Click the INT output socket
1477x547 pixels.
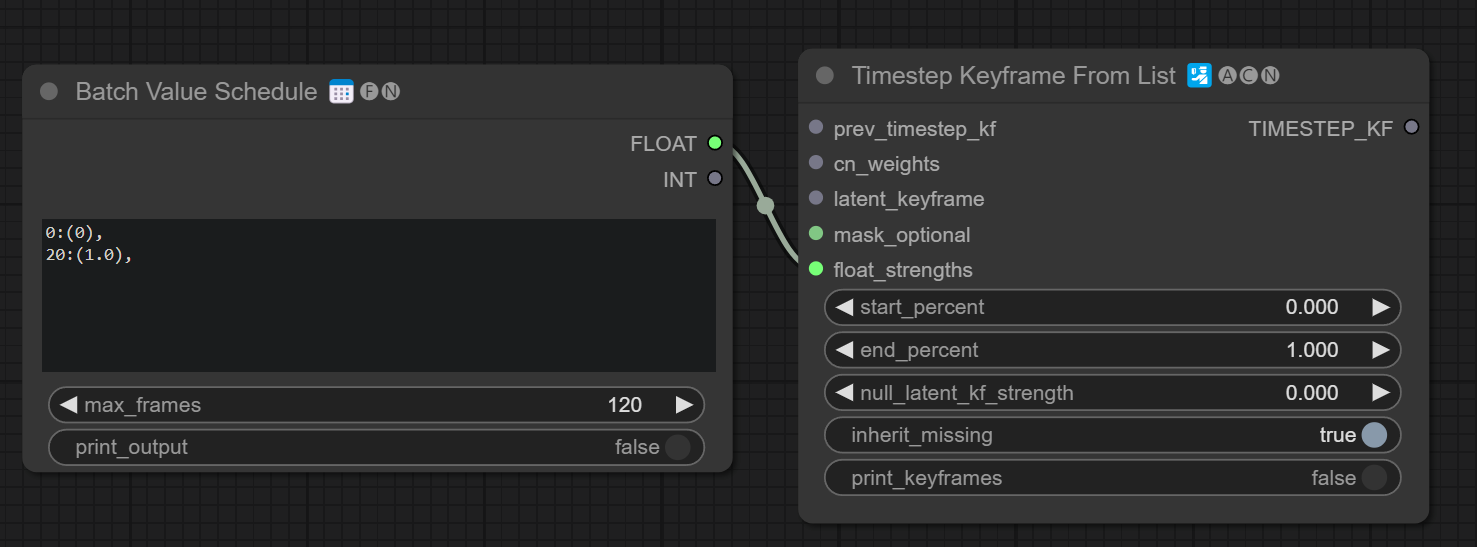click(714, 179)
